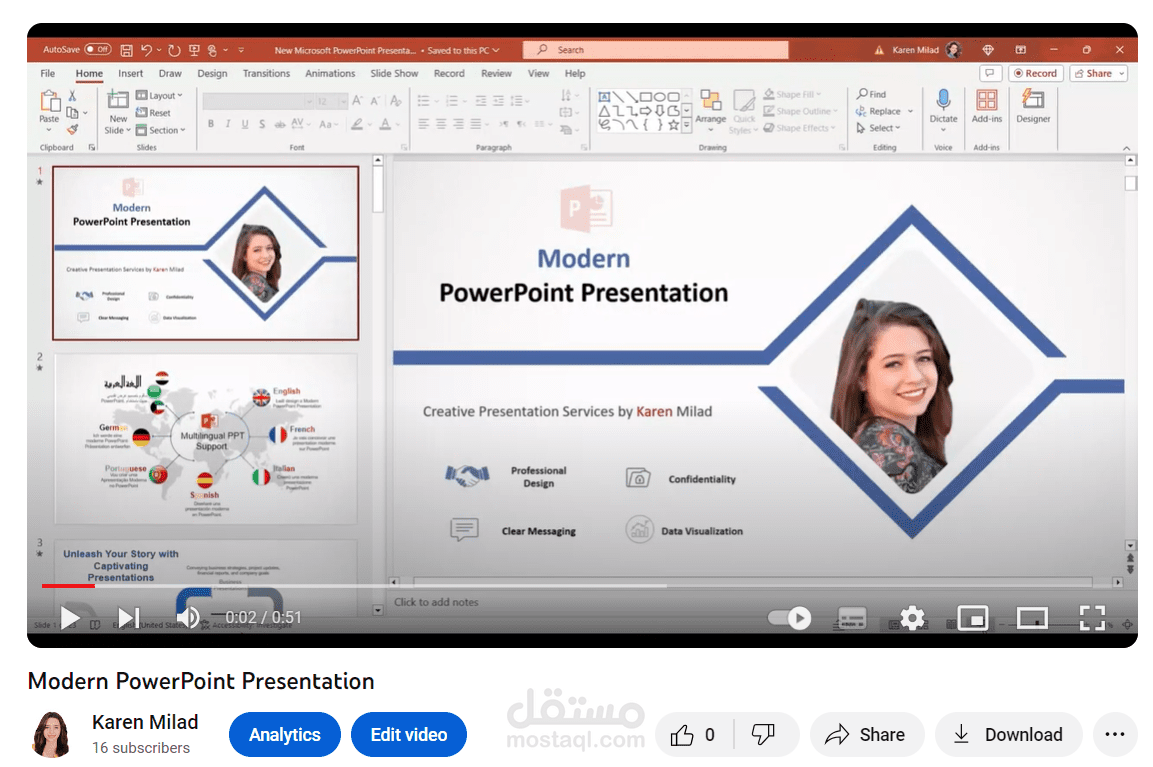This screenshot has height=767, width=1153.
Task: Open the Designer pane
Action: (x=1033, y=107)
